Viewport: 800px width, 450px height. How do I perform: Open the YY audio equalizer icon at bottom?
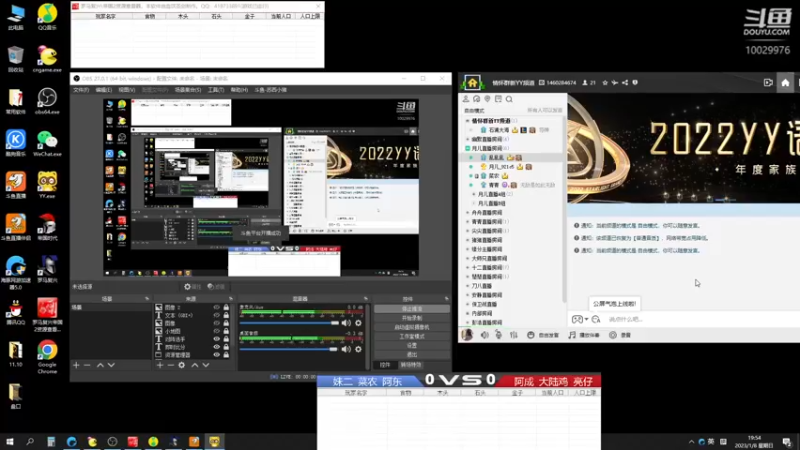[x=513, y=335]
